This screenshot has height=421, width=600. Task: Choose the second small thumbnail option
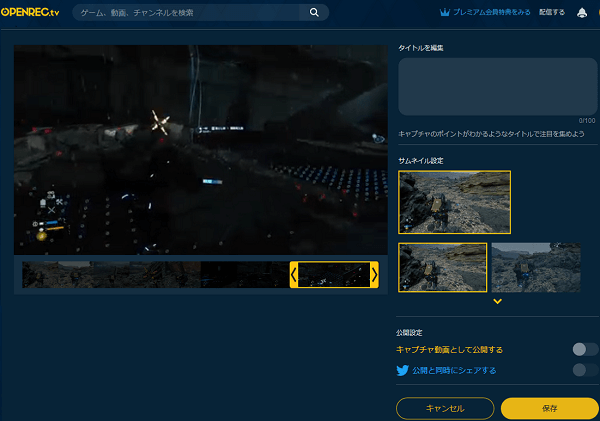[x=536, y=268]
